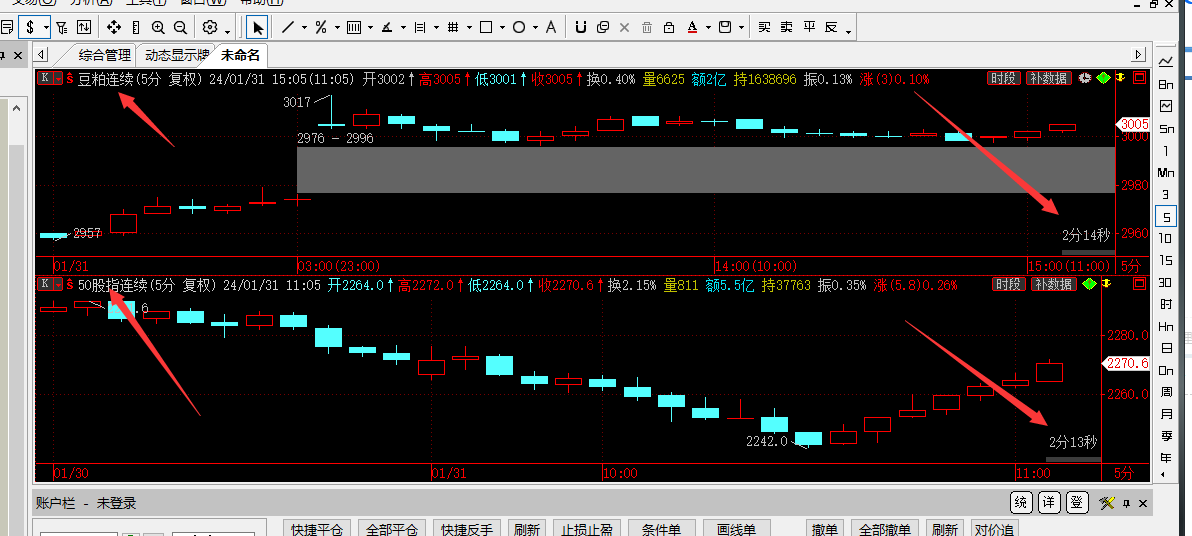This screenshot has height=536, width=1192.
Task: Select the 未命名 tab
Action: coord(241,56)
